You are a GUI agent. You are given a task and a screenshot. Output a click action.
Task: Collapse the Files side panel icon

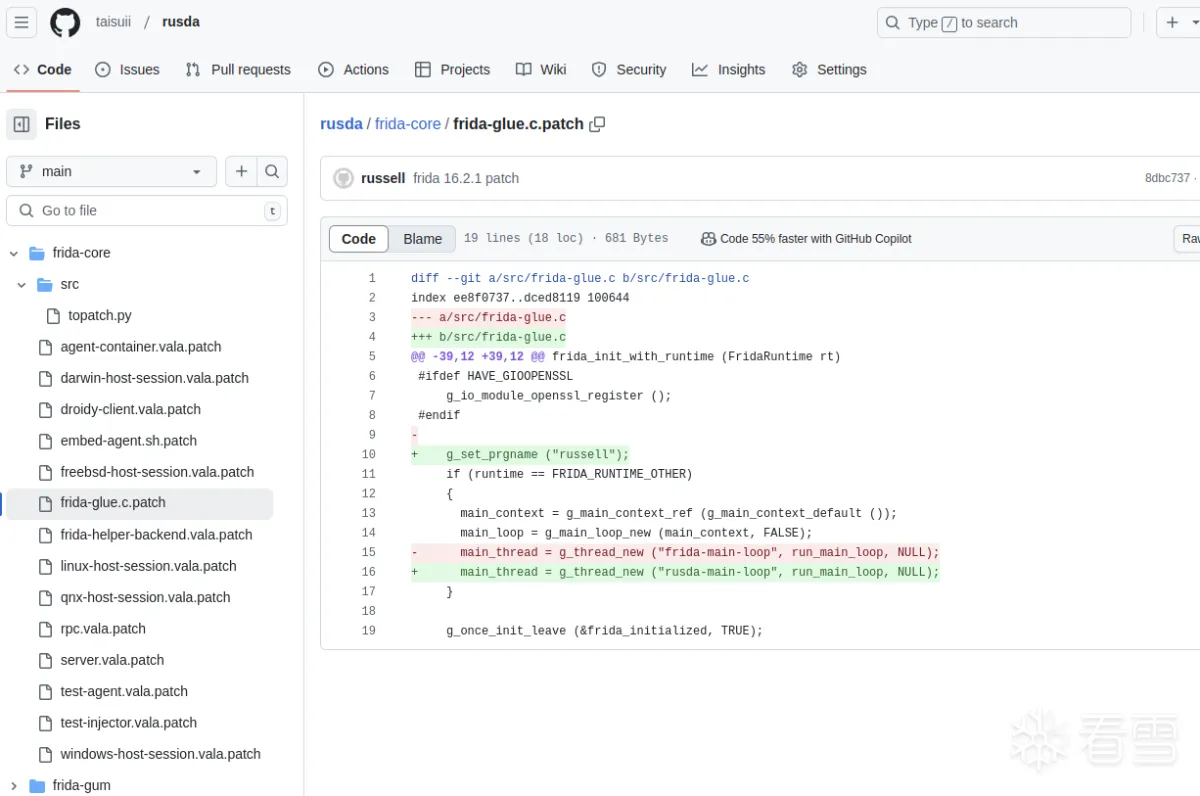click(21, 124)
